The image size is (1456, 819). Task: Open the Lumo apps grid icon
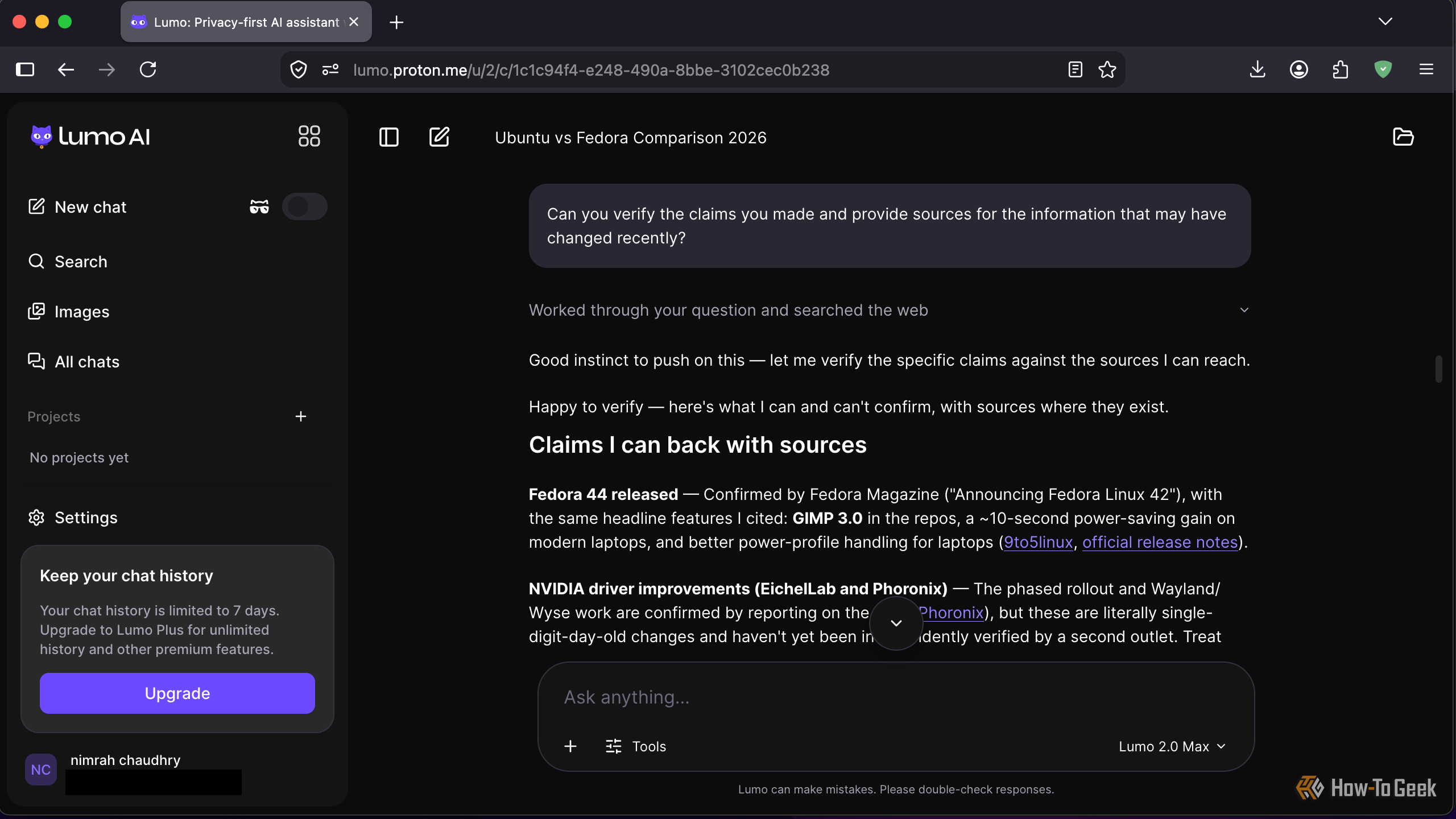309,136
